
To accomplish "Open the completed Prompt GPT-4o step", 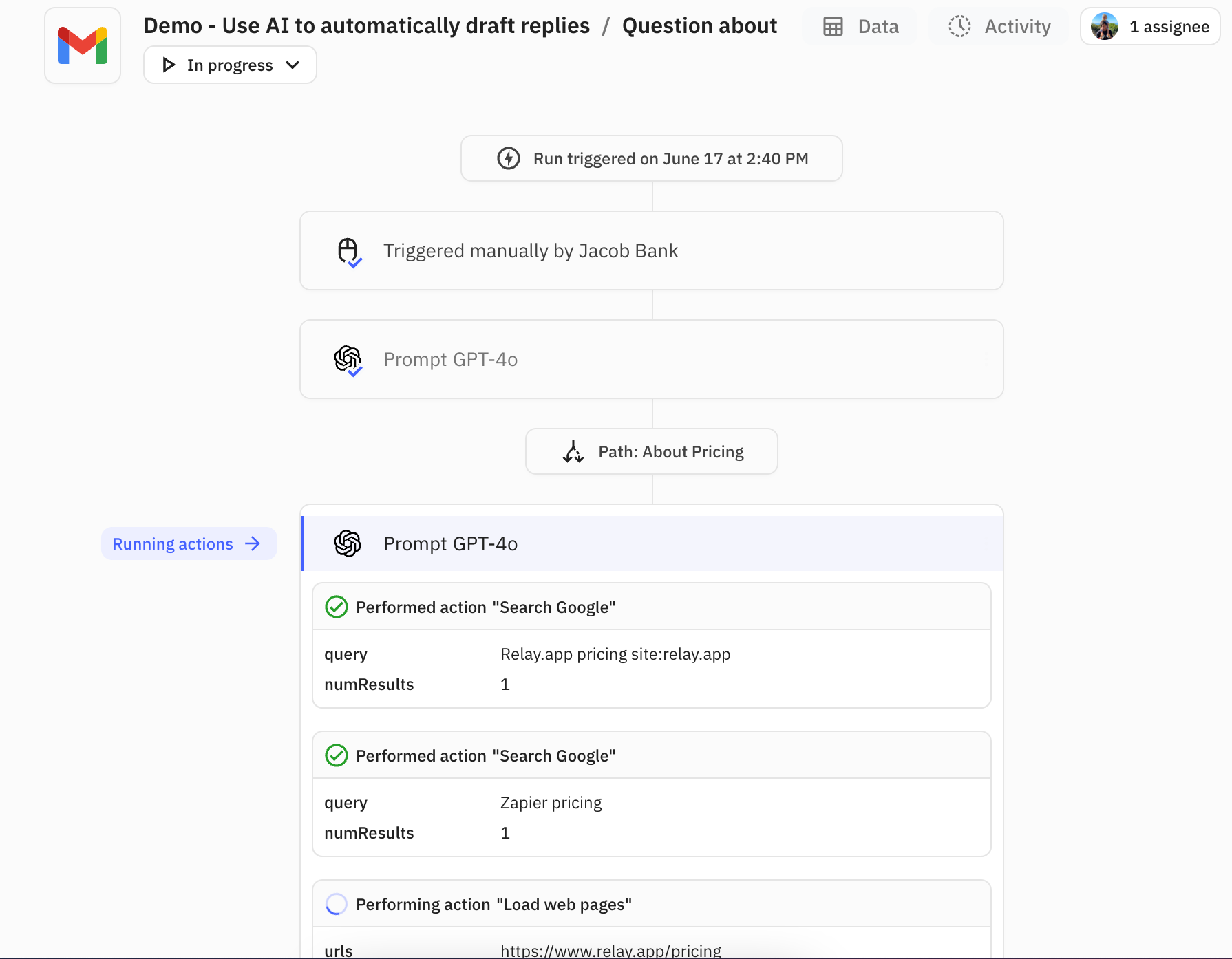I will (x=652, y=359).
